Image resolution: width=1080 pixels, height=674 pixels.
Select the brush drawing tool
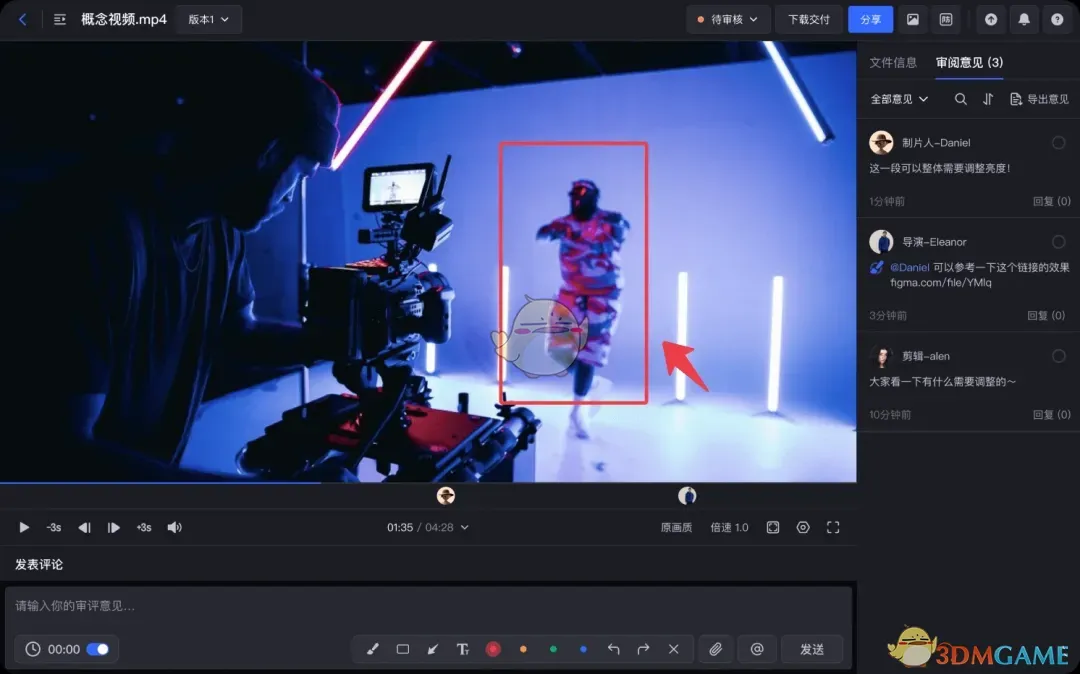click(373, 649)
